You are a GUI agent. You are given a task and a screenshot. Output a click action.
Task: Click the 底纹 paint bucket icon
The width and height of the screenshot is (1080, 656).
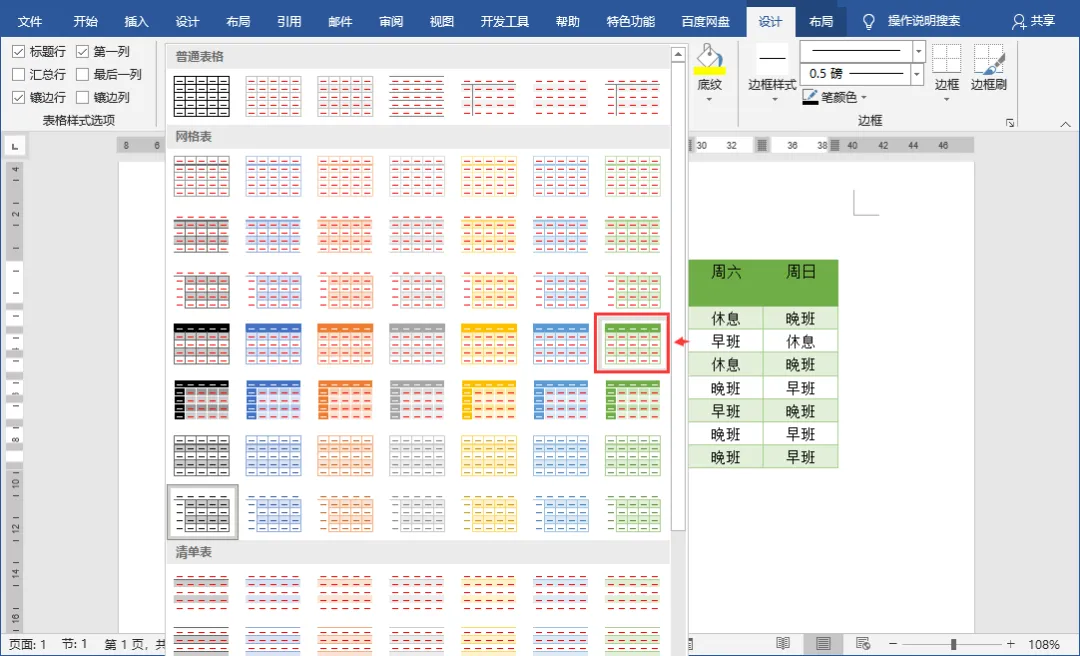[x=709, y=59]
